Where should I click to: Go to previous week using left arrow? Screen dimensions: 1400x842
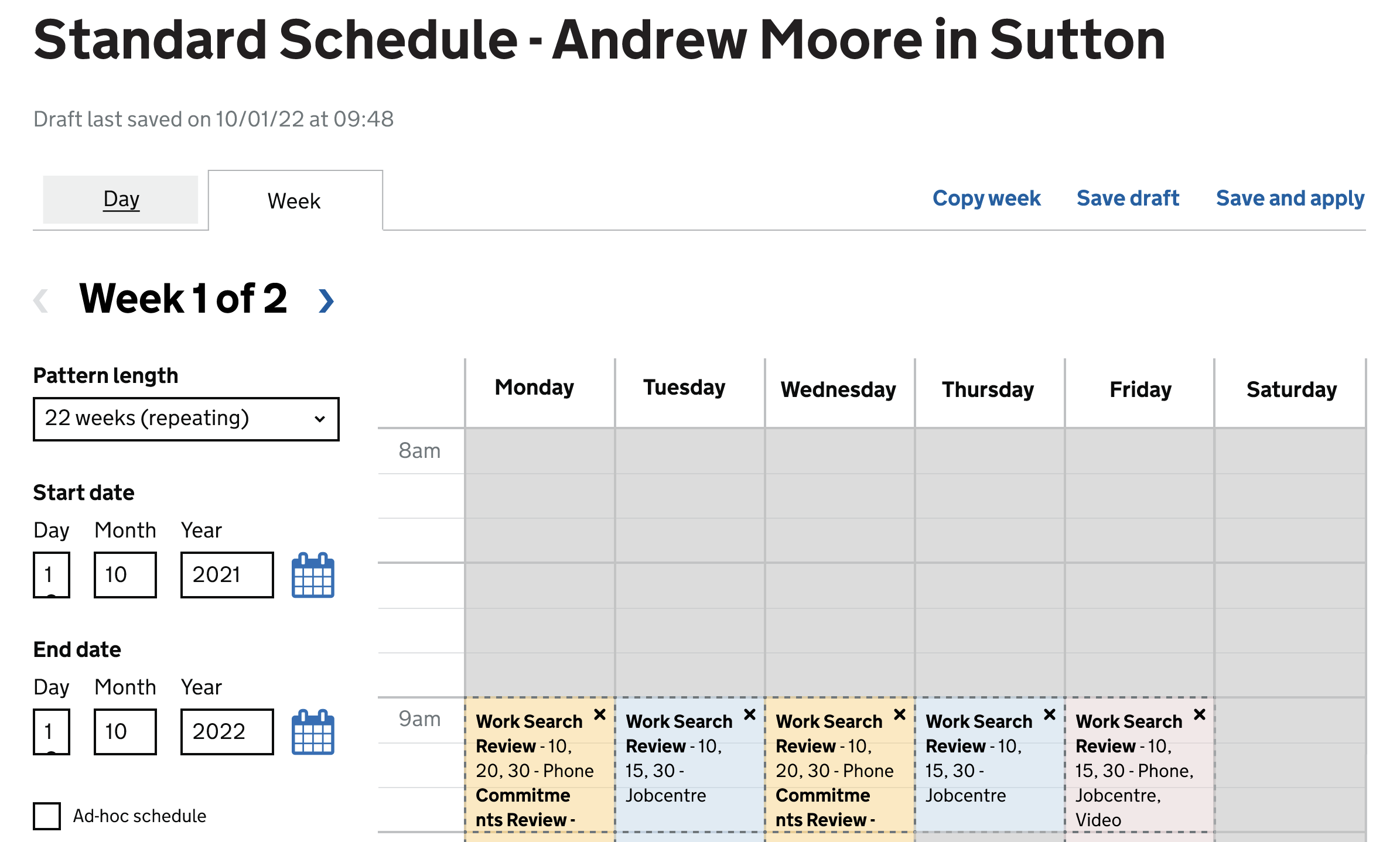pos(42,300)
